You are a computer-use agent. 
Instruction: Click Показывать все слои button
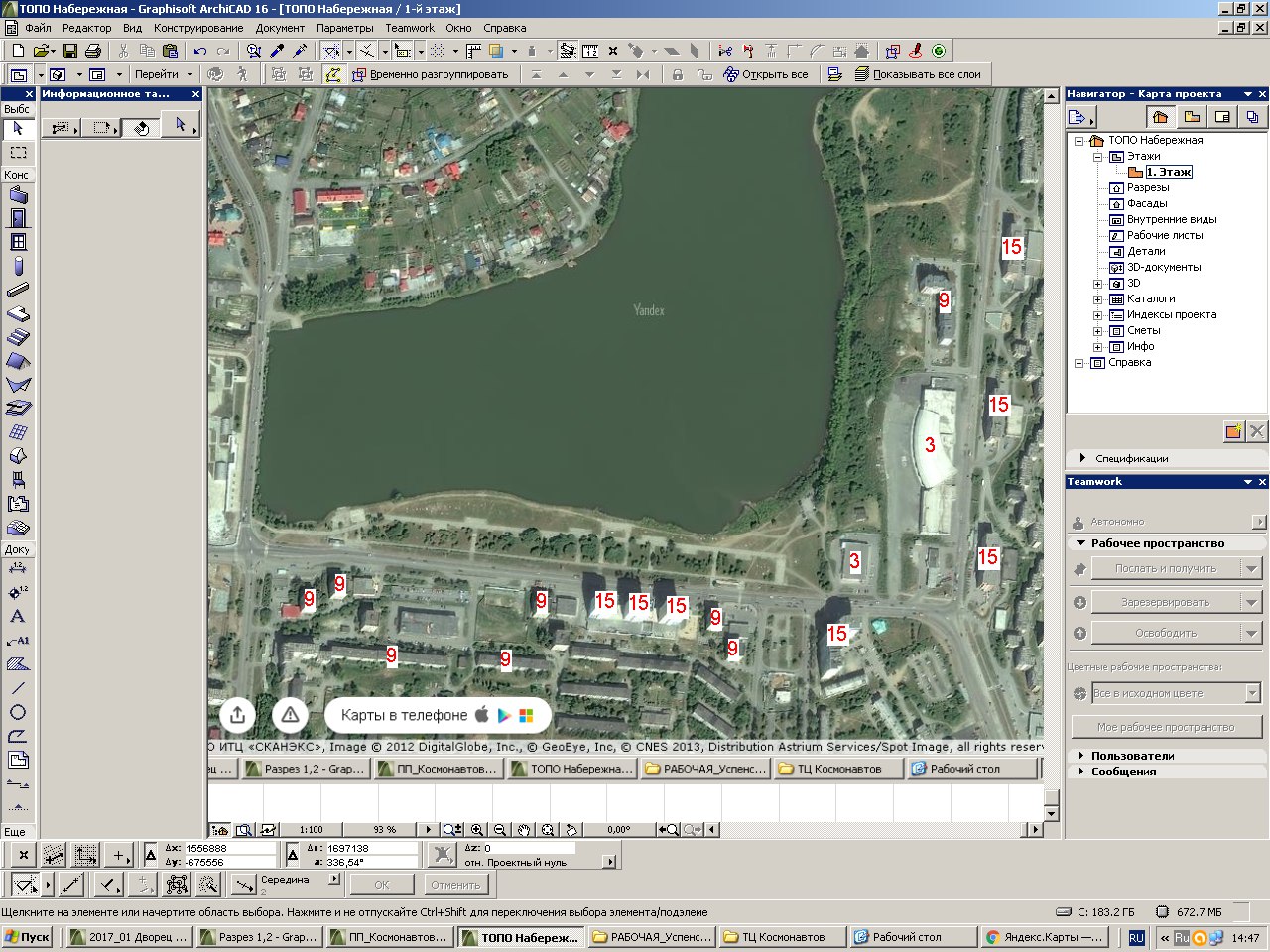918,74
